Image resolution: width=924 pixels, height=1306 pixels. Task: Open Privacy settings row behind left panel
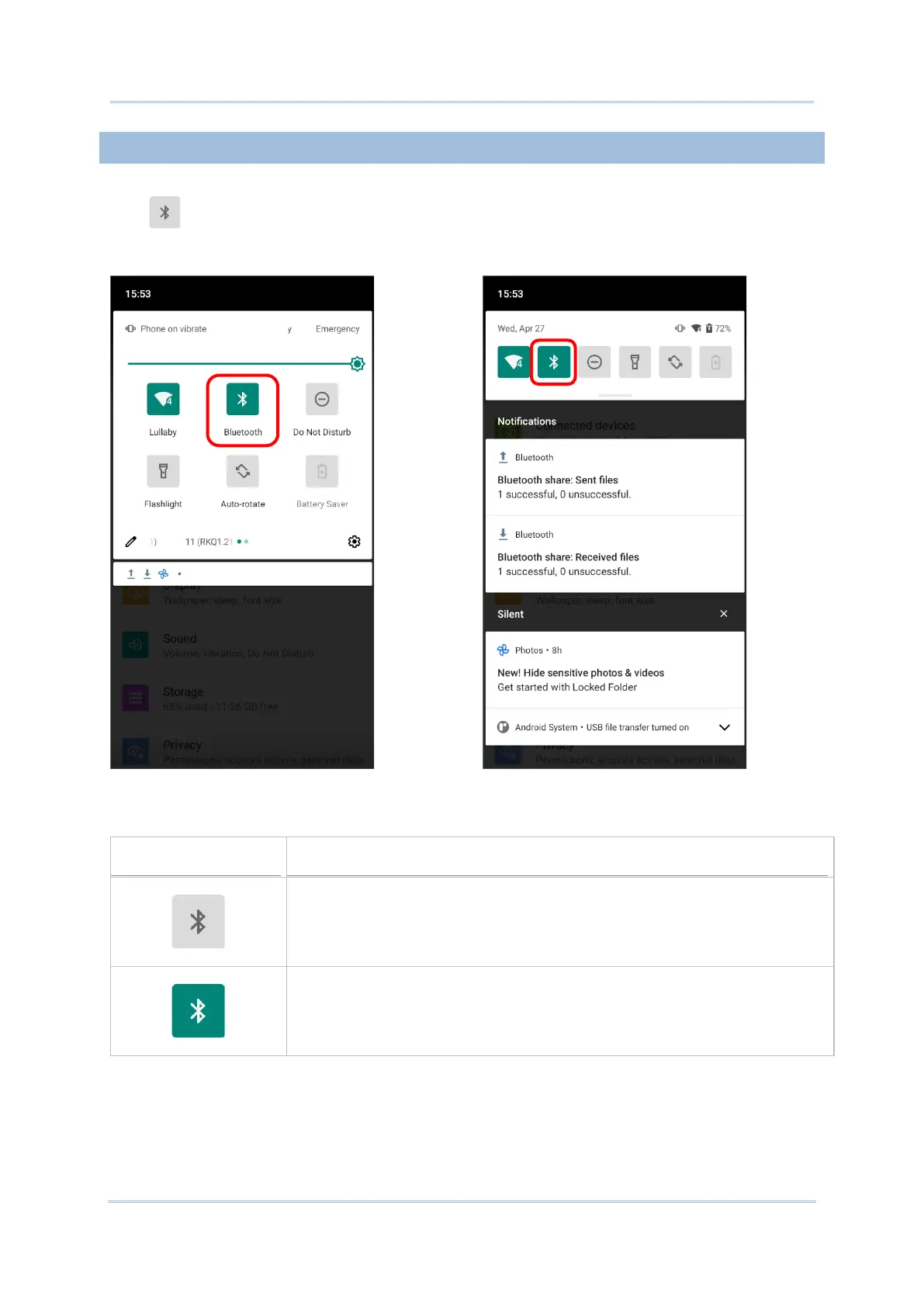[242, 751]
